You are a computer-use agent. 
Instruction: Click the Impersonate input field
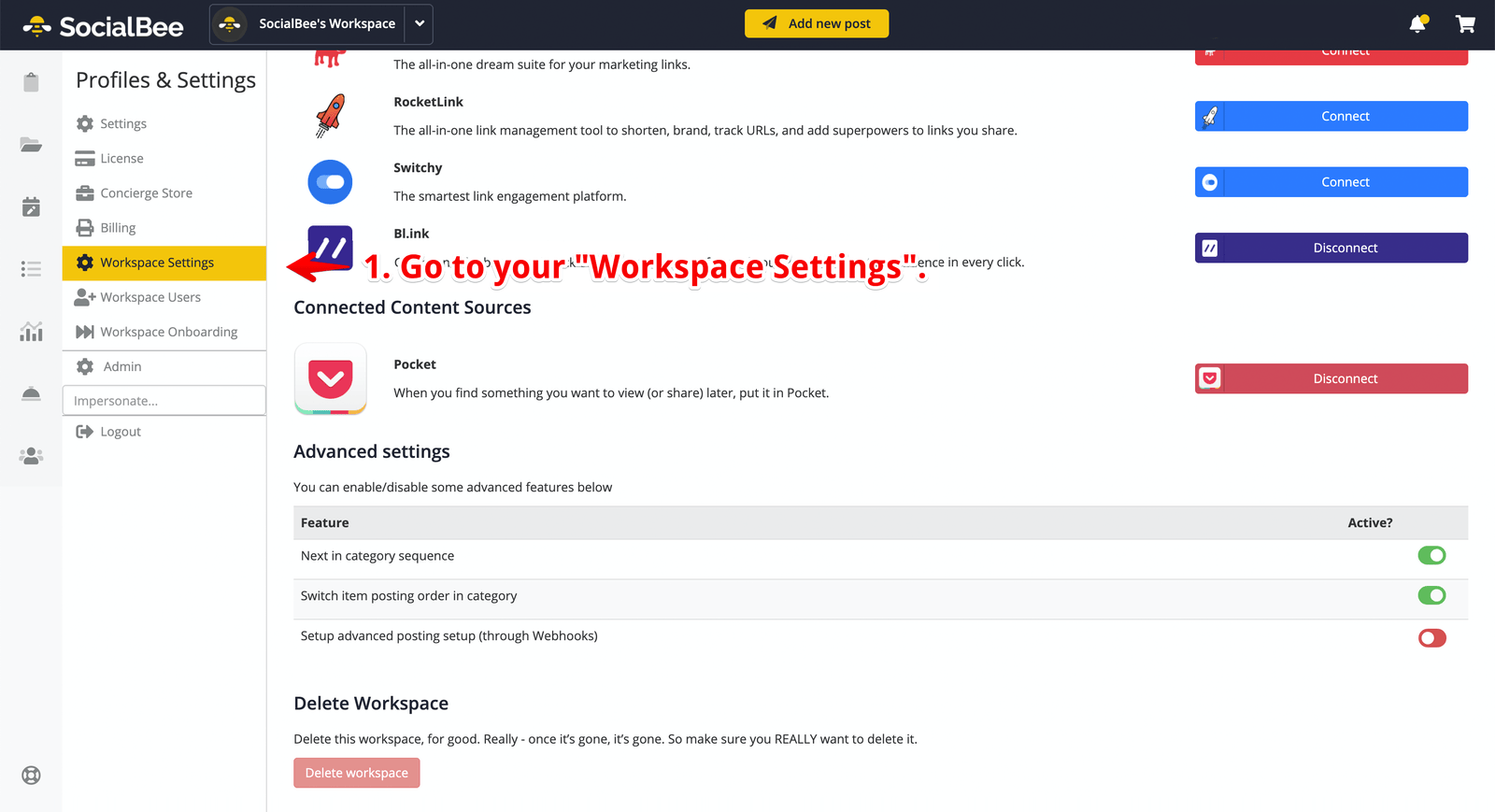click(x=164, y=401)
